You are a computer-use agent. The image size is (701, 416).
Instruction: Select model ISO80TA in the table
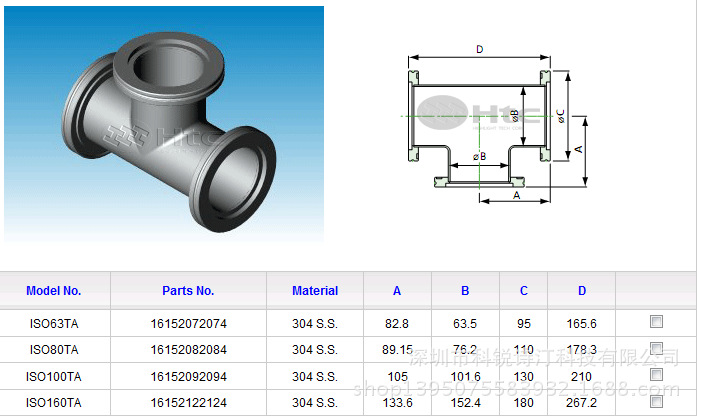(54, 350)
